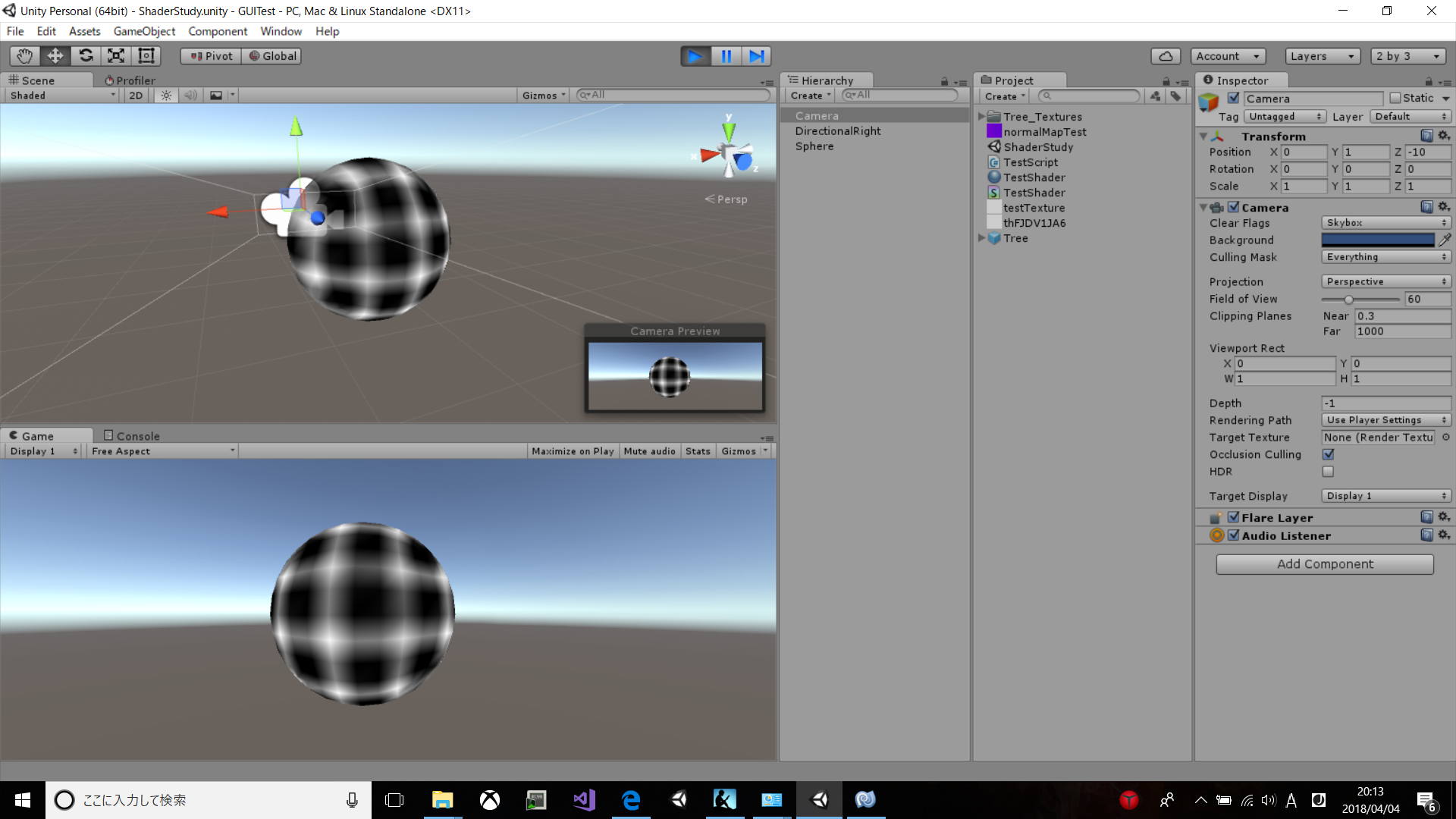Toggle the Static checkbox
The image size is (1456, 819).
pos(1395,98)
